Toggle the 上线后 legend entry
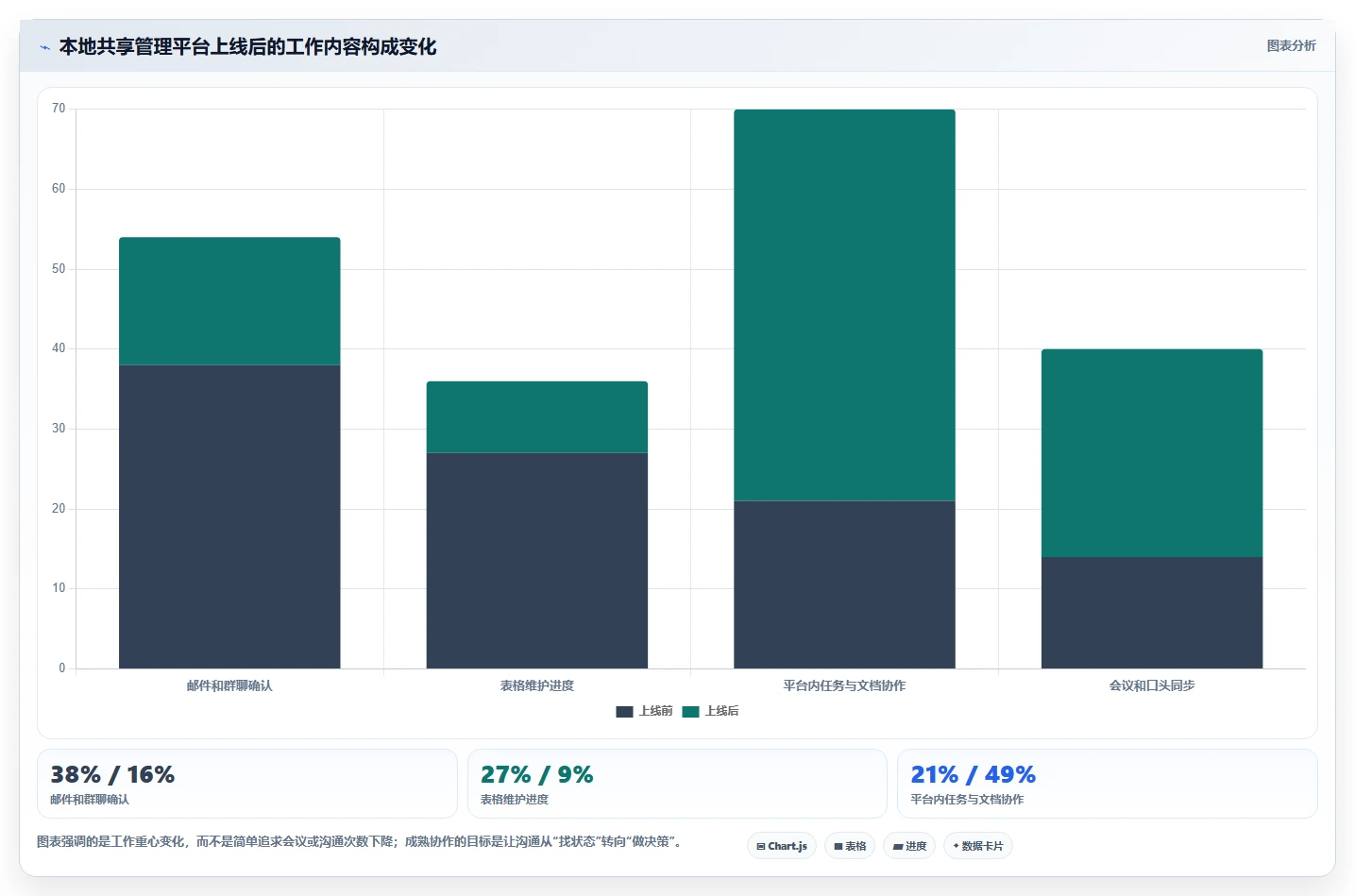This screenshot has width=1355, height=896. tap(710, 711)
